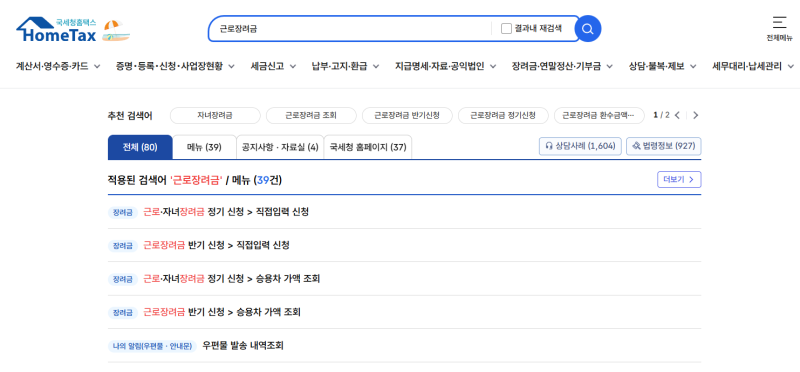Toggle the 결과내 재검색 checkbox

click(x=506, y=29)
